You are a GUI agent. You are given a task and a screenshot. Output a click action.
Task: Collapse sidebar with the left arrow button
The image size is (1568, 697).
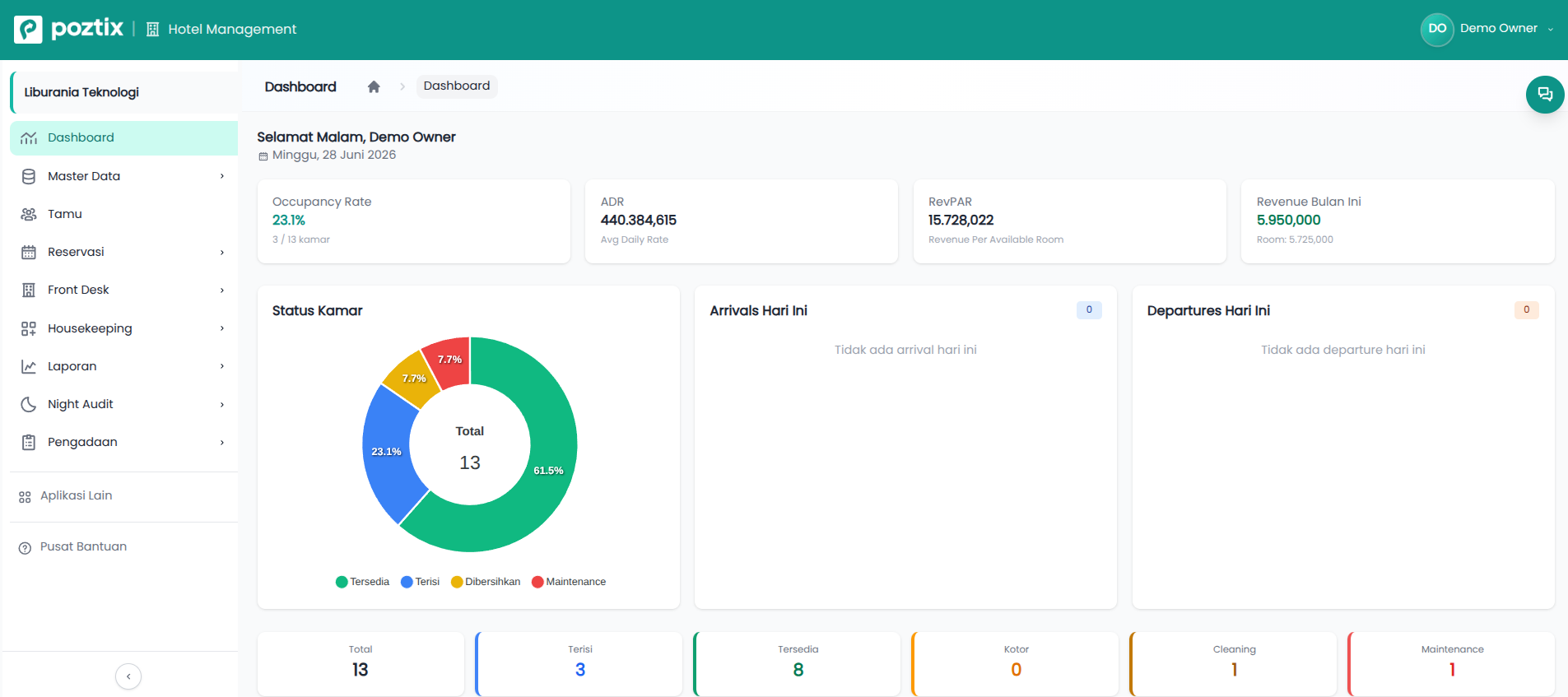coord(128,676)
